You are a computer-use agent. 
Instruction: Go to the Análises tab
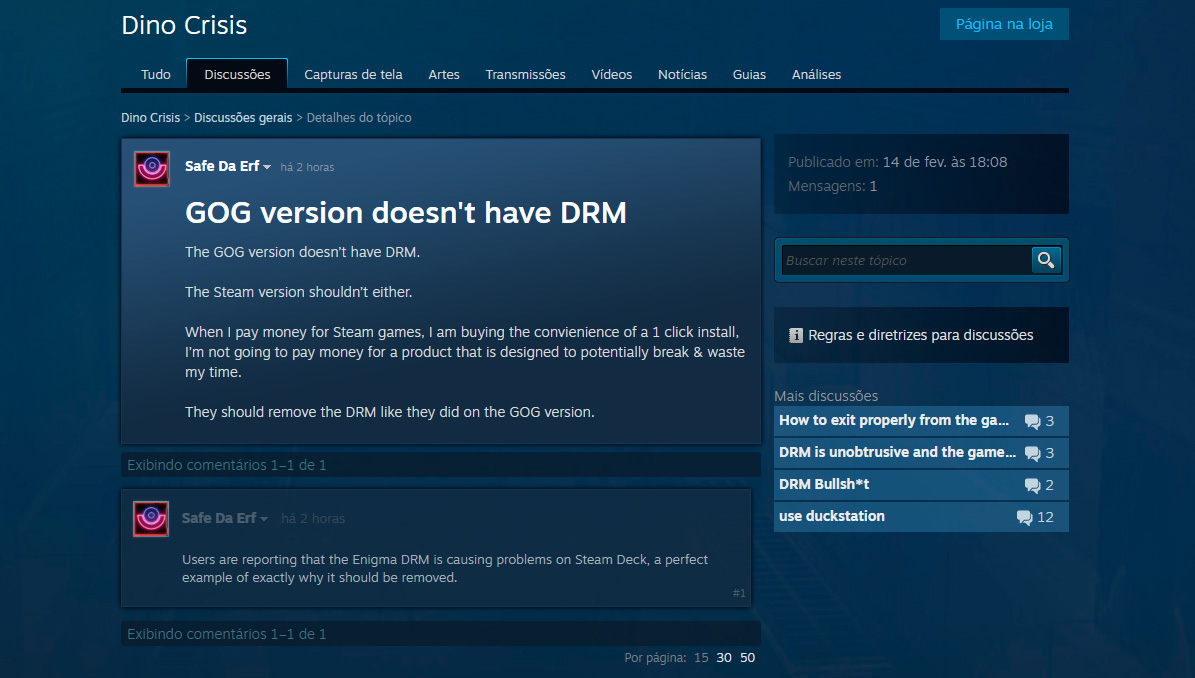click(816, 74)
